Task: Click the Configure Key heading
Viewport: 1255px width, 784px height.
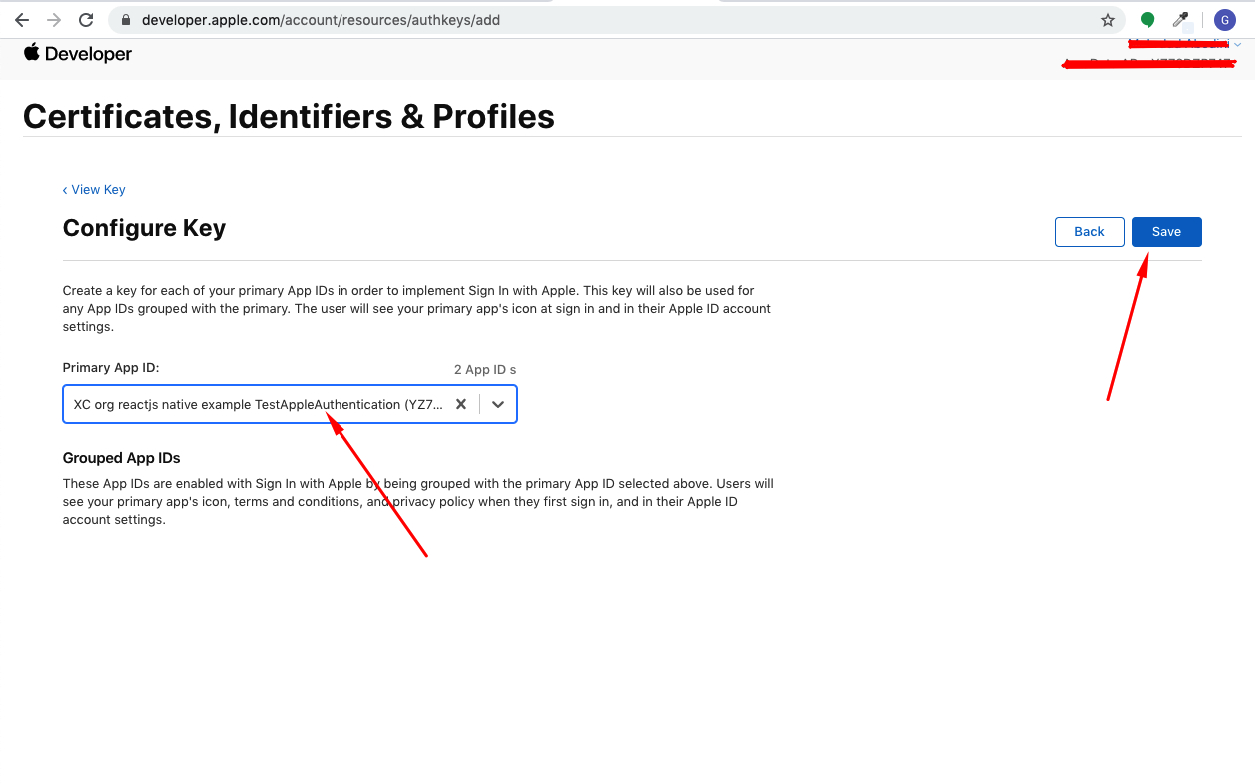Action: pos(144,228)
